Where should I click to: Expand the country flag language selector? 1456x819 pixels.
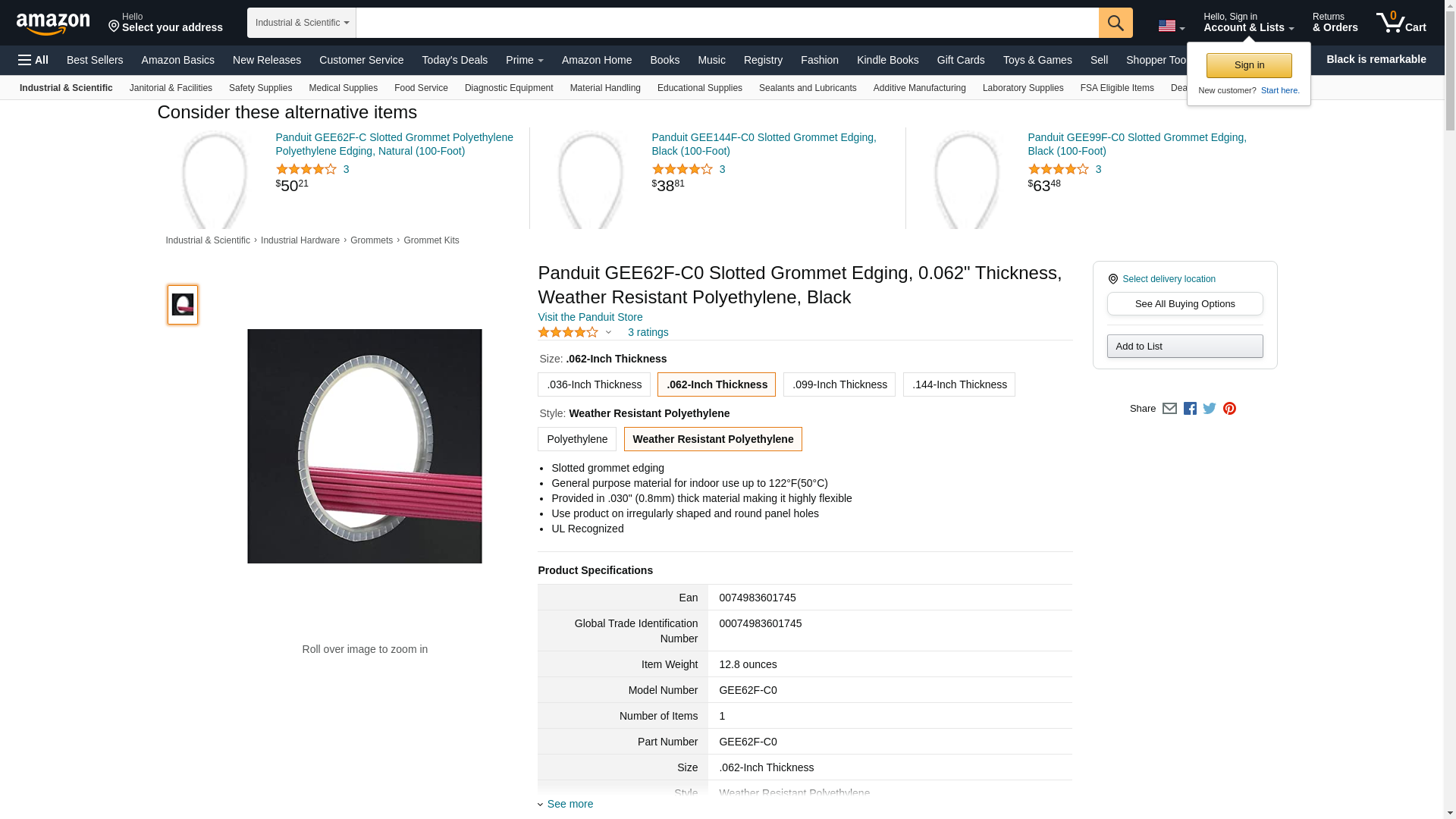(x=1171, y=27)
